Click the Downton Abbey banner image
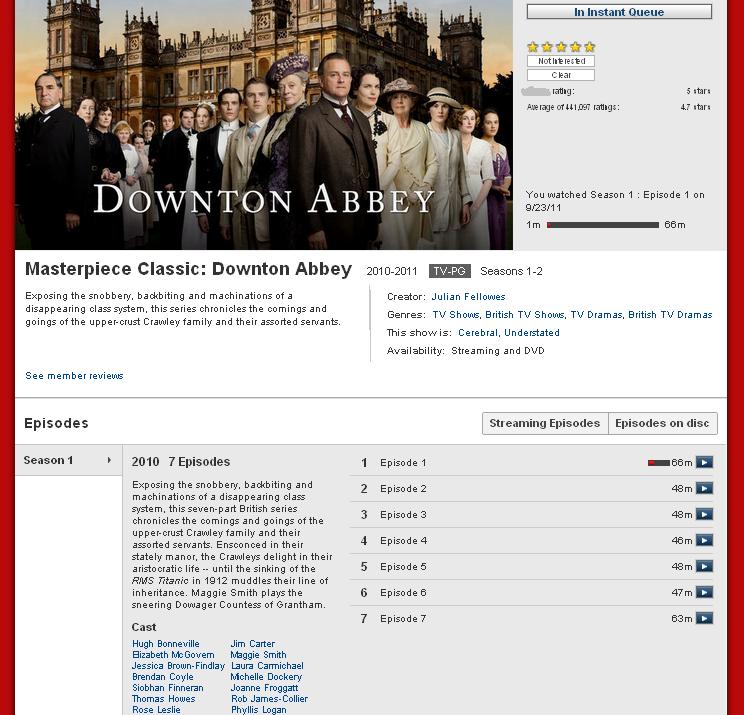This screenshot has height=715, width=744. [264, 125]
